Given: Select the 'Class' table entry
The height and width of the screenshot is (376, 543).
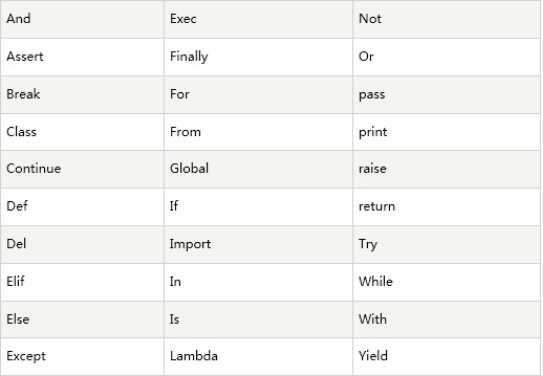Looking at the screenshot, I should [x=82, y=132].
